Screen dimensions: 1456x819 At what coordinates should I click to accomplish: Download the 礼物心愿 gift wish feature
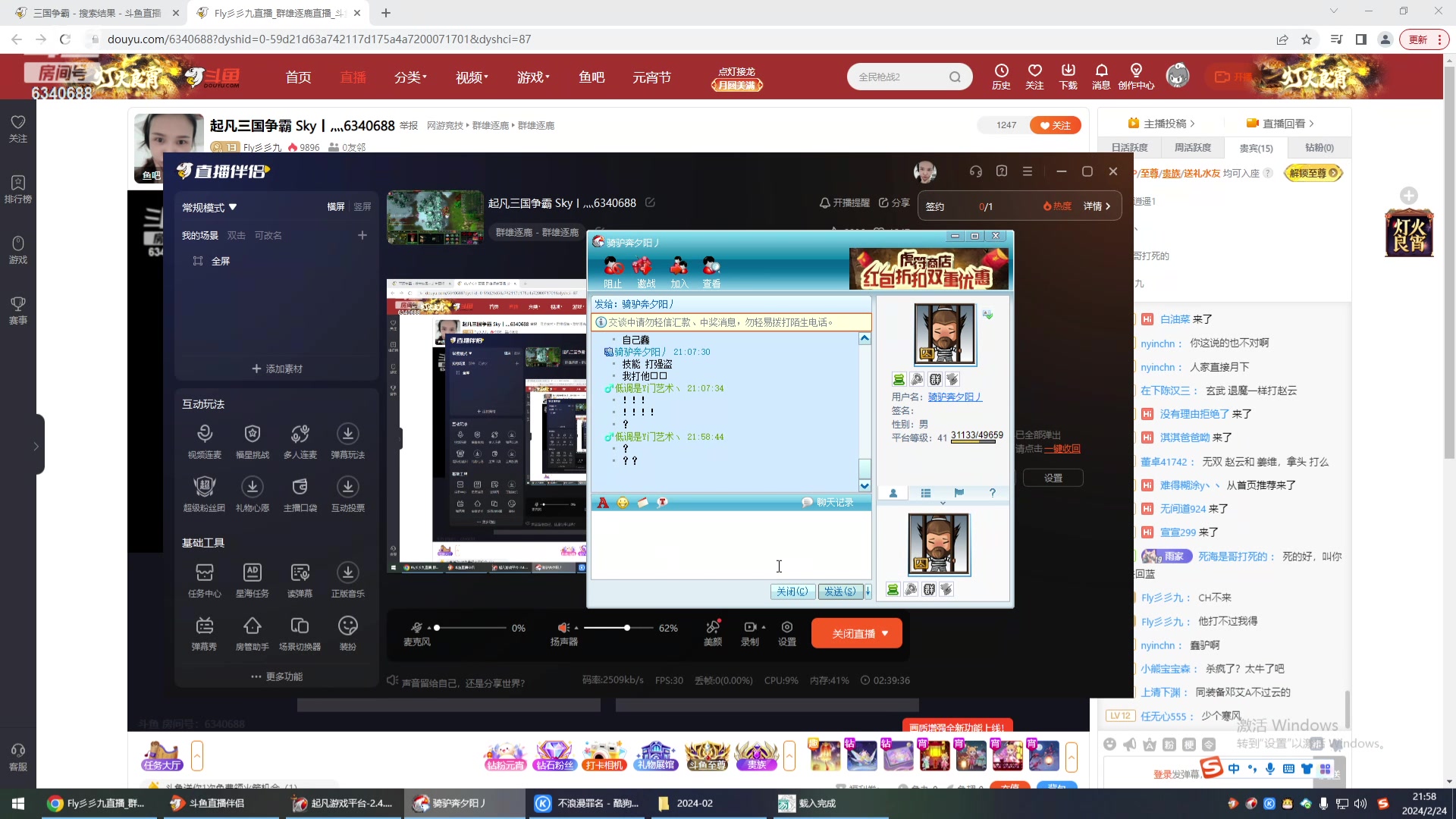coord(253,494)
